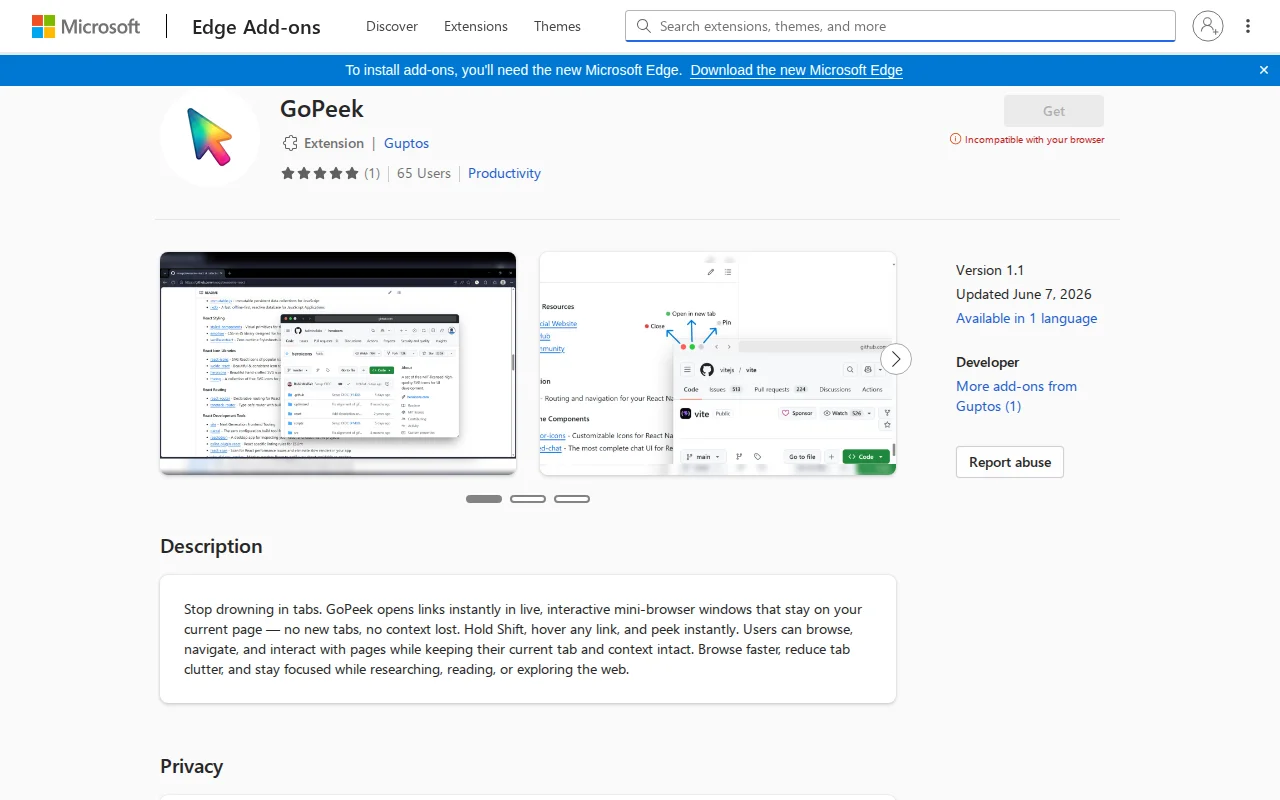Show the next screenshot with arrow
Viewport: 1280px width, 800px height.
click(896, 359)
